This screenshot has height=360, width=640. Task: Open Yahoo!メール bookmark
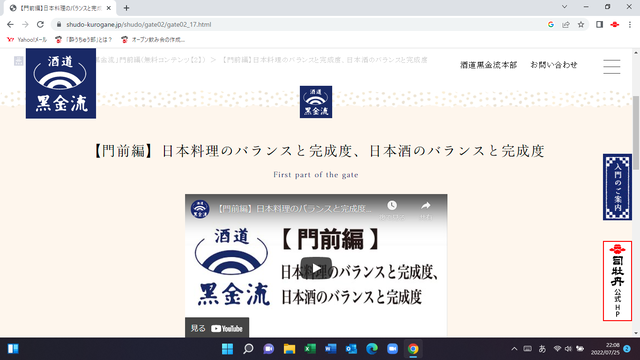[x=27, y=40]
